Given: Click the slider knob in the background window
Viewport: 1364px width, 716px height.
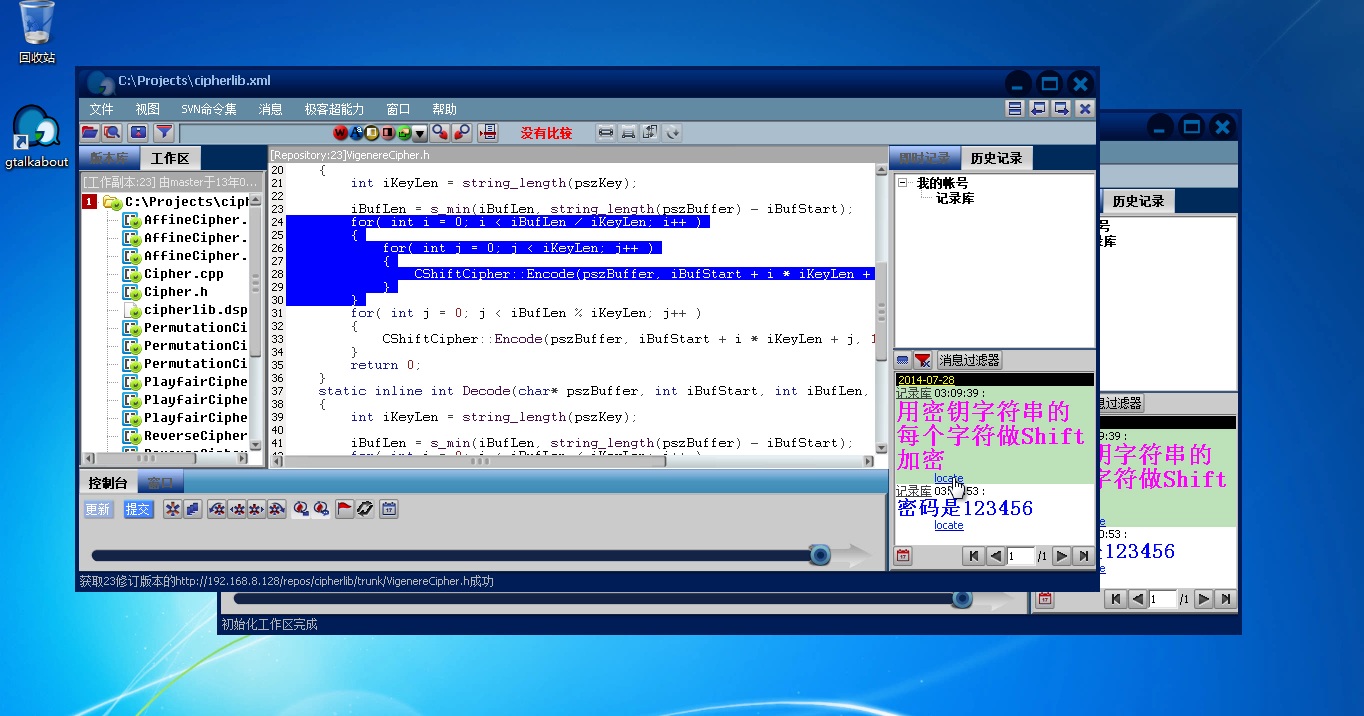Looking at the screenshot, I should [x=962, y=599].
